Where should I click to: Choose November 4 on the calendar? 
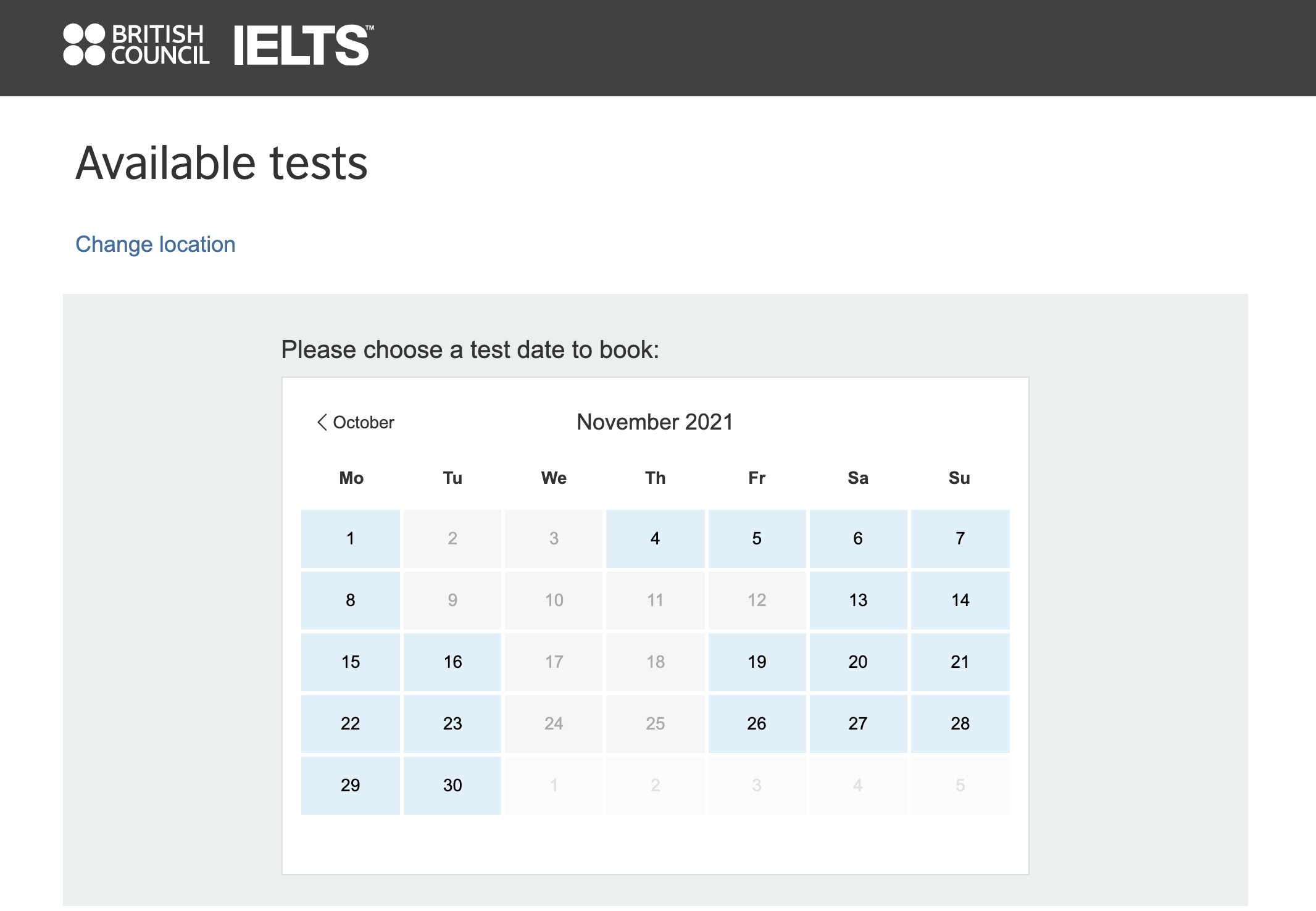655,538
